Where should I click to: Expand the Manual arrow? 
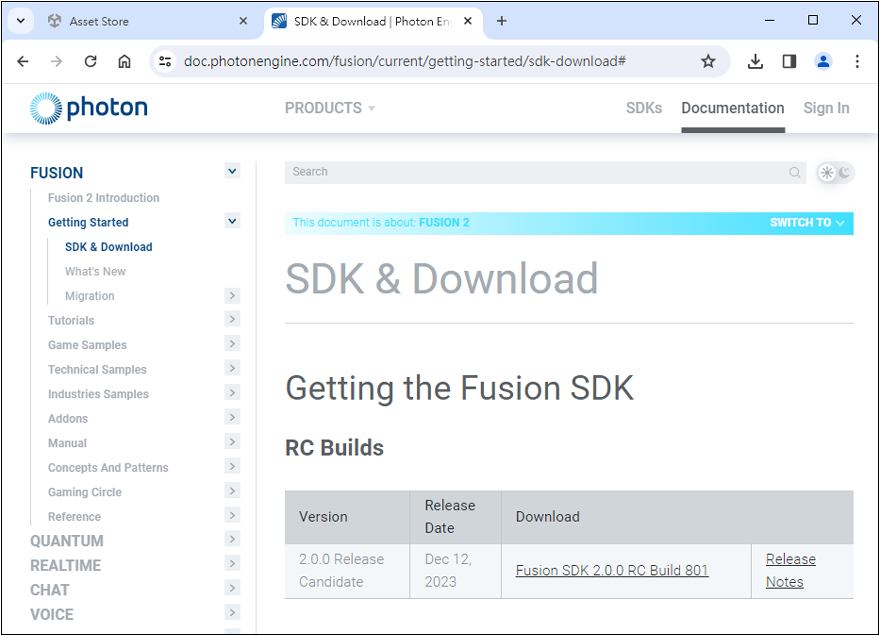232,442
